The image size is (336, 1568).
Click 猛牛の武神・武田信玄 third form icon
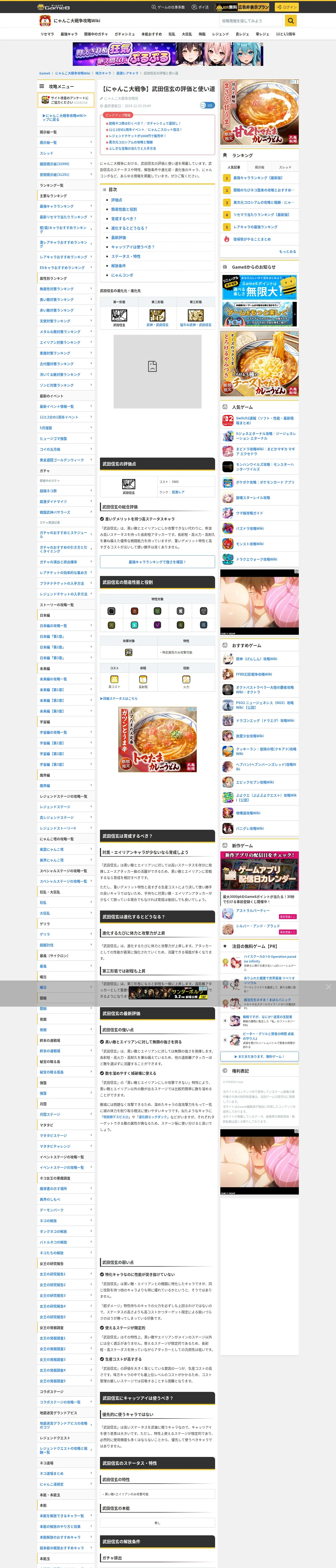(196, 315)
